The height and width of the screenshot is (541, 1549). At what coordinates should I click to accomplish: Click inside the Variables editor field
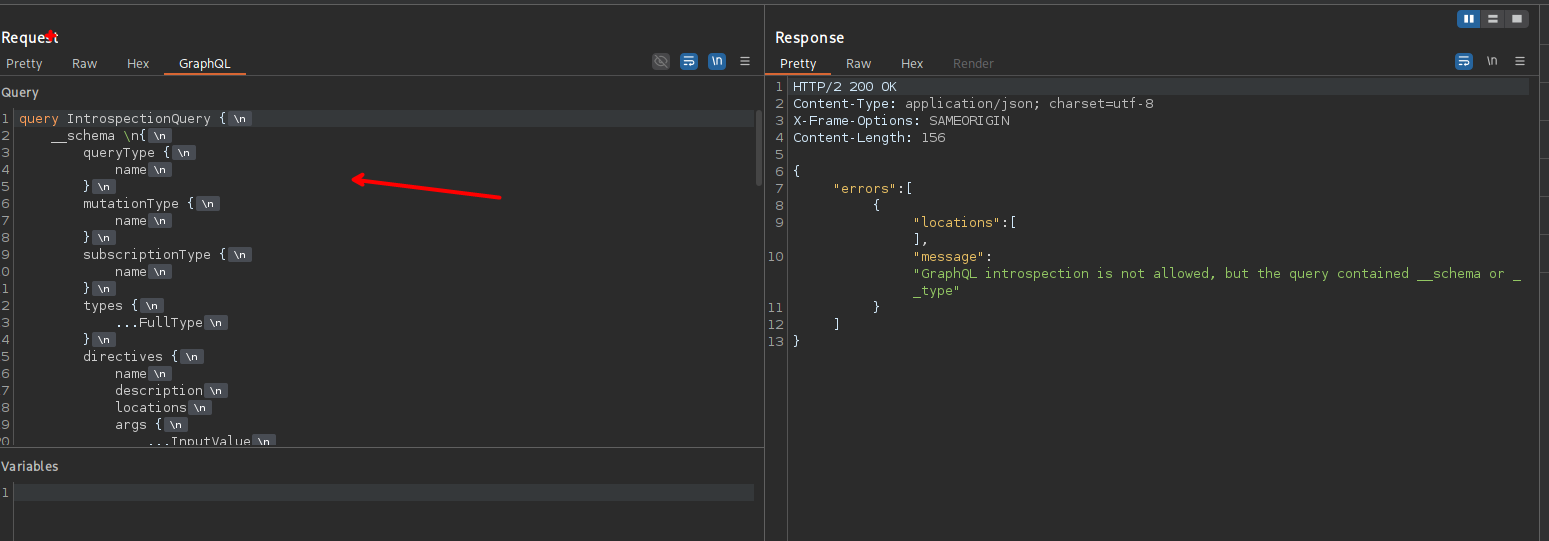(x=380, y=492)
